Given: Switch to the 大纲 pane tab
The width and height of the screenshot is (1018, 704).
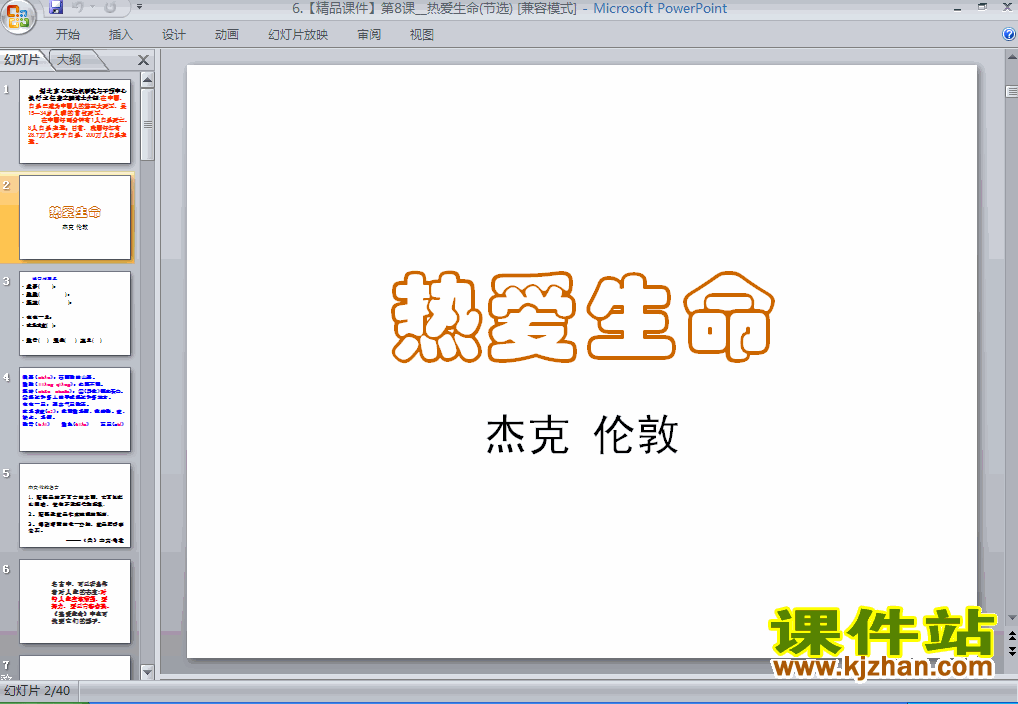Looking at the screenshot, I should [x=69, y=60].
